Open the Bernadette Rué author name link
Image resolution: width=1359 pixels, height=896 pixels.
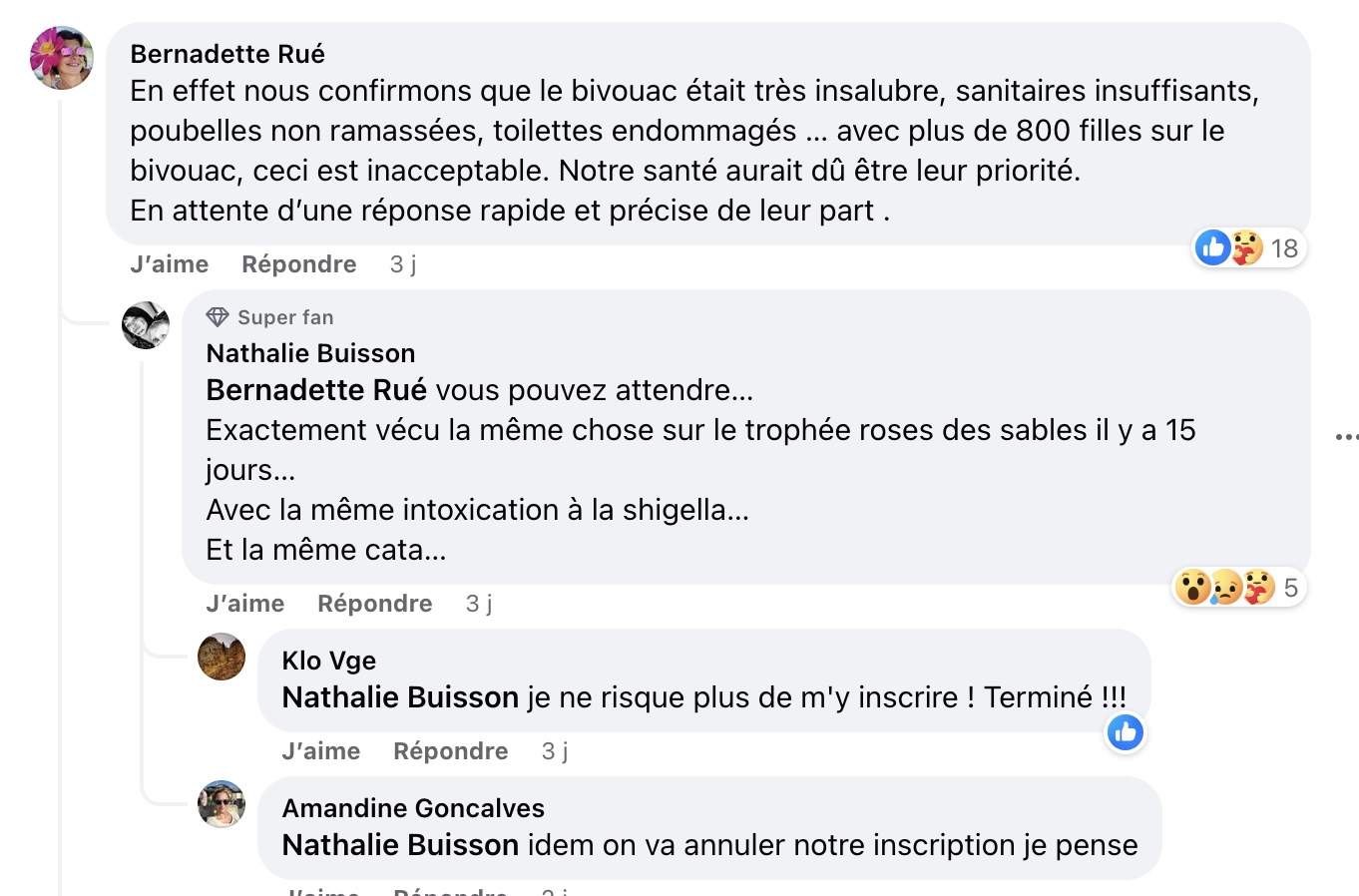(x=227, y=54)
